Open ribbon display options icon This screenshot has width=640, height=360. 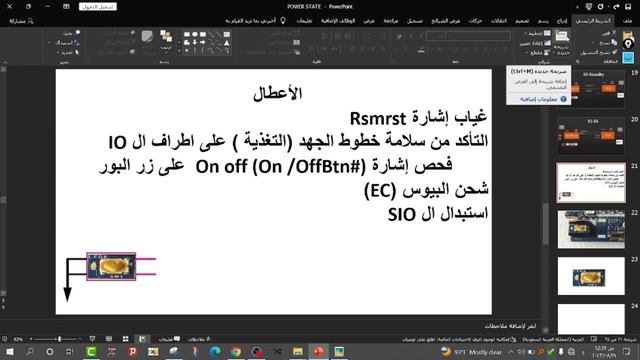[x=66, y=7]
